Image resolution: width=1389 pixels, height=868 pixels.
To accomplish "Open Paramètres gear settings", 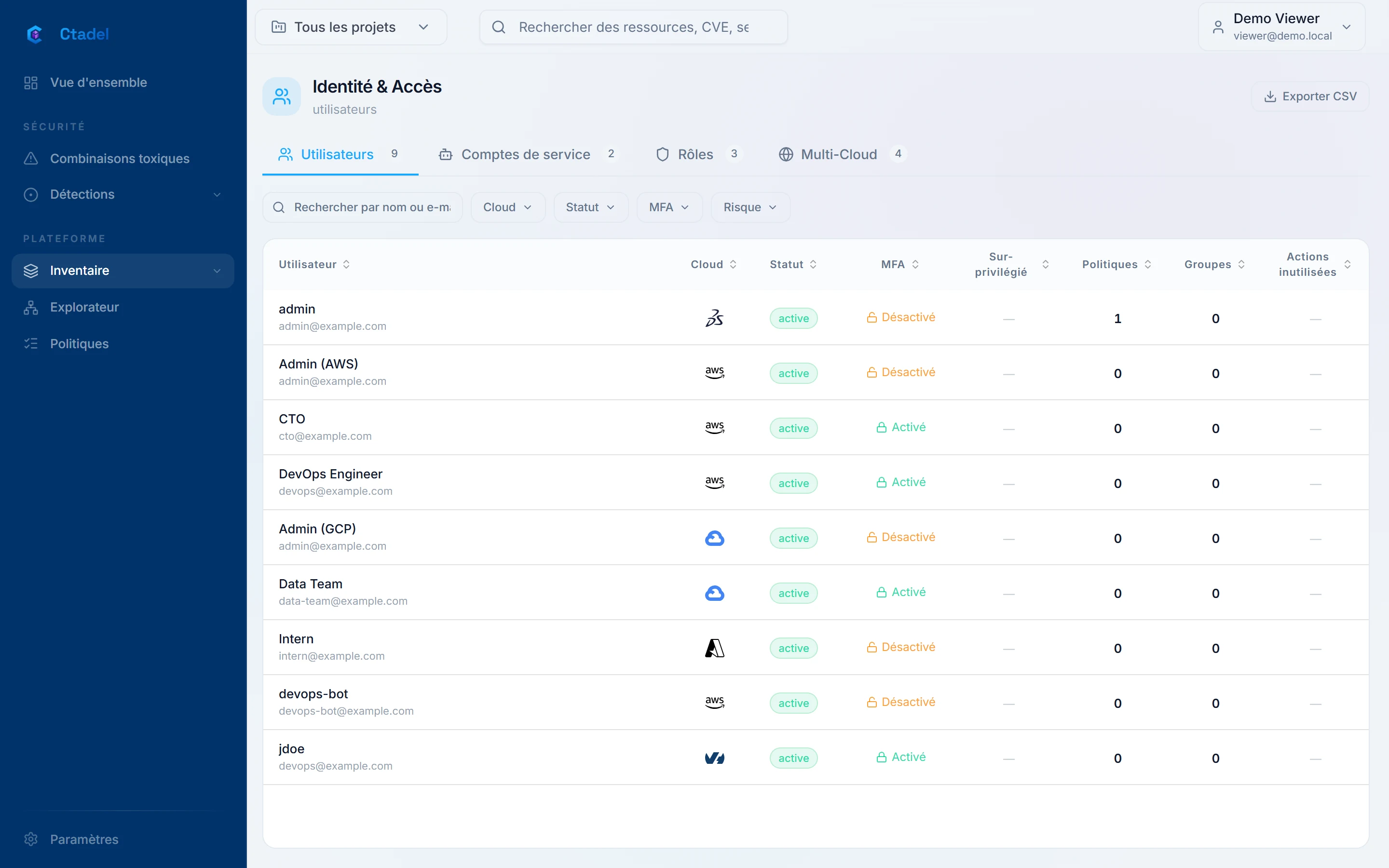I will (123, 839).
